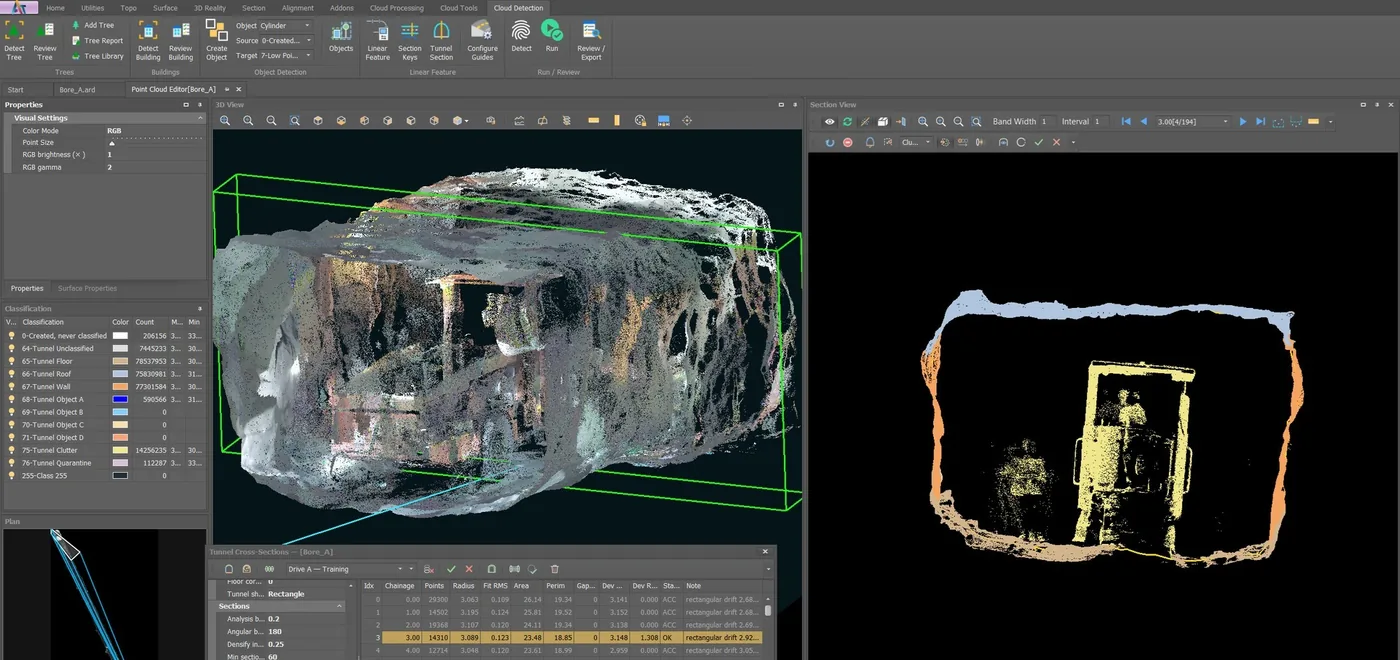Open the Clu... dropdown in Section View
Image resolution: width=1400 pixels, height=660 pixels.
tap(915, 143)
